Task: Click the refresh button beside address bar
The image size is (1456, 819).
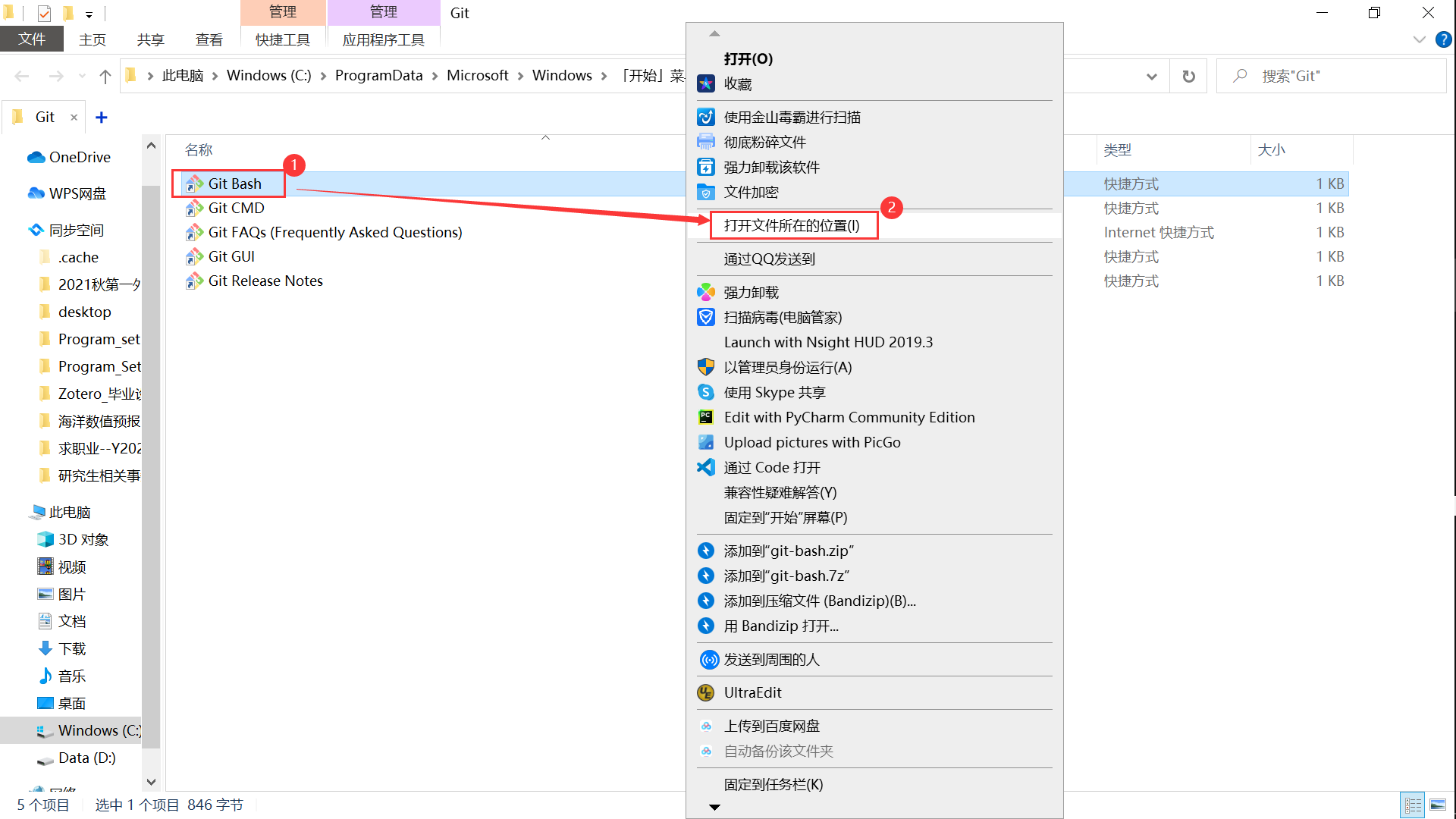Action: click(1188, 76)
